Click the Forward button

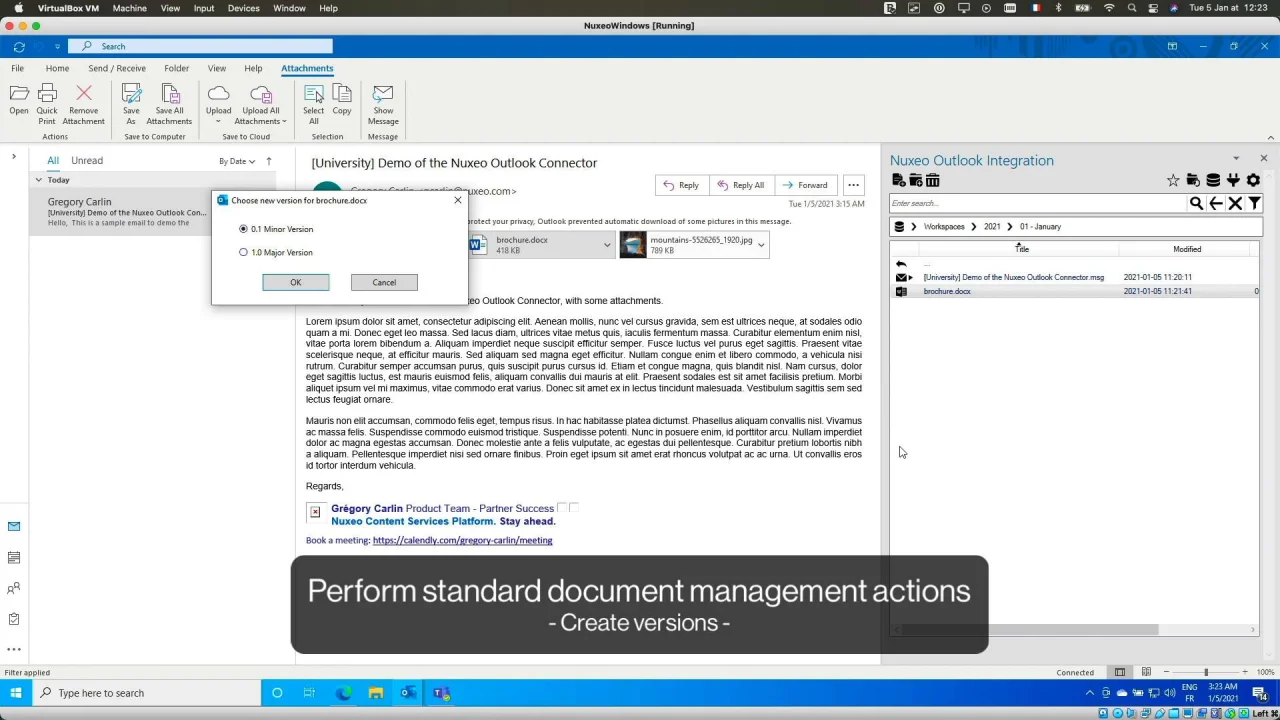(805, 185)
